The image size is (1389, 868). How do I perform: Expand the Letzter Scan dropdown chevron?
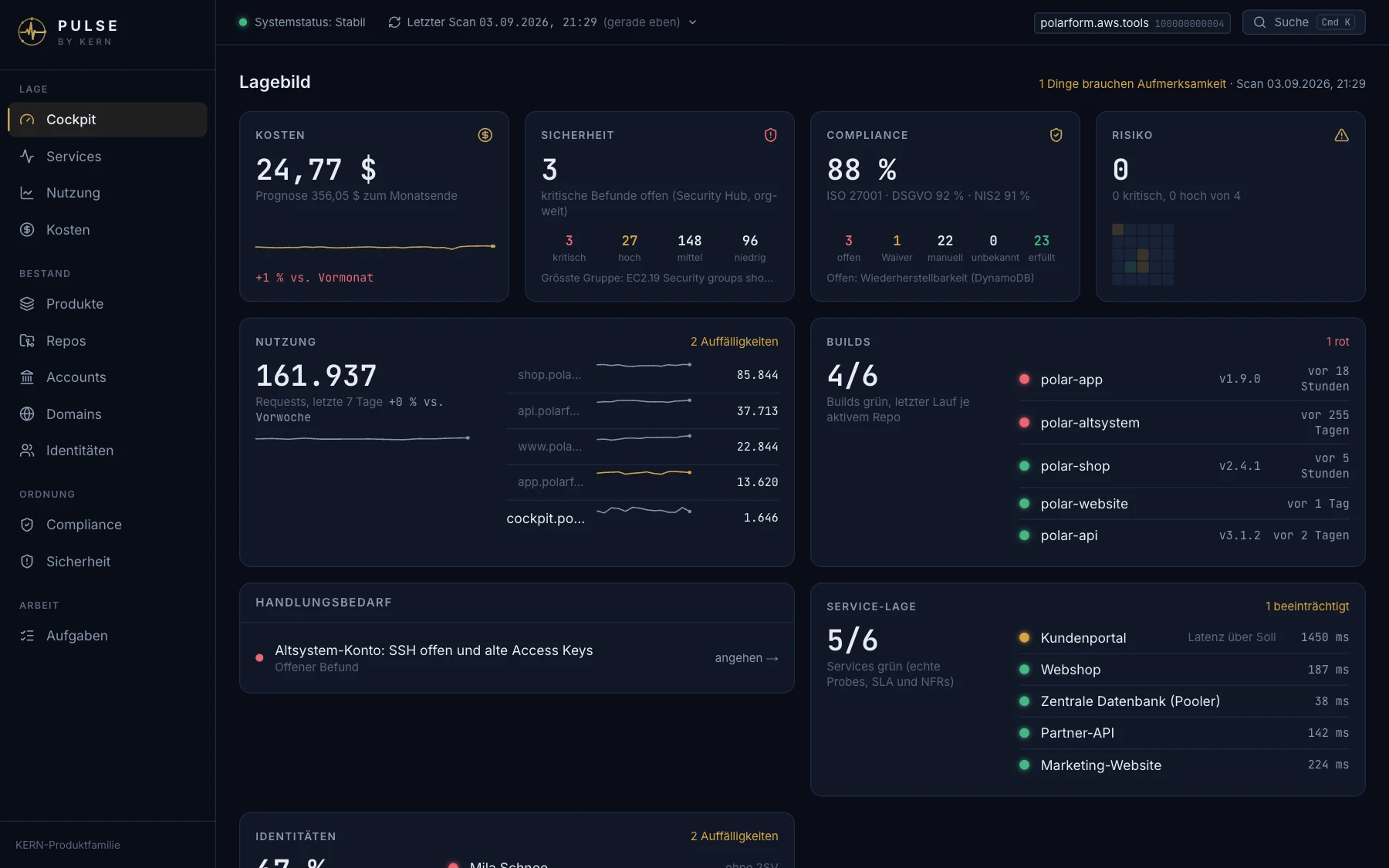tap(692, 22)
